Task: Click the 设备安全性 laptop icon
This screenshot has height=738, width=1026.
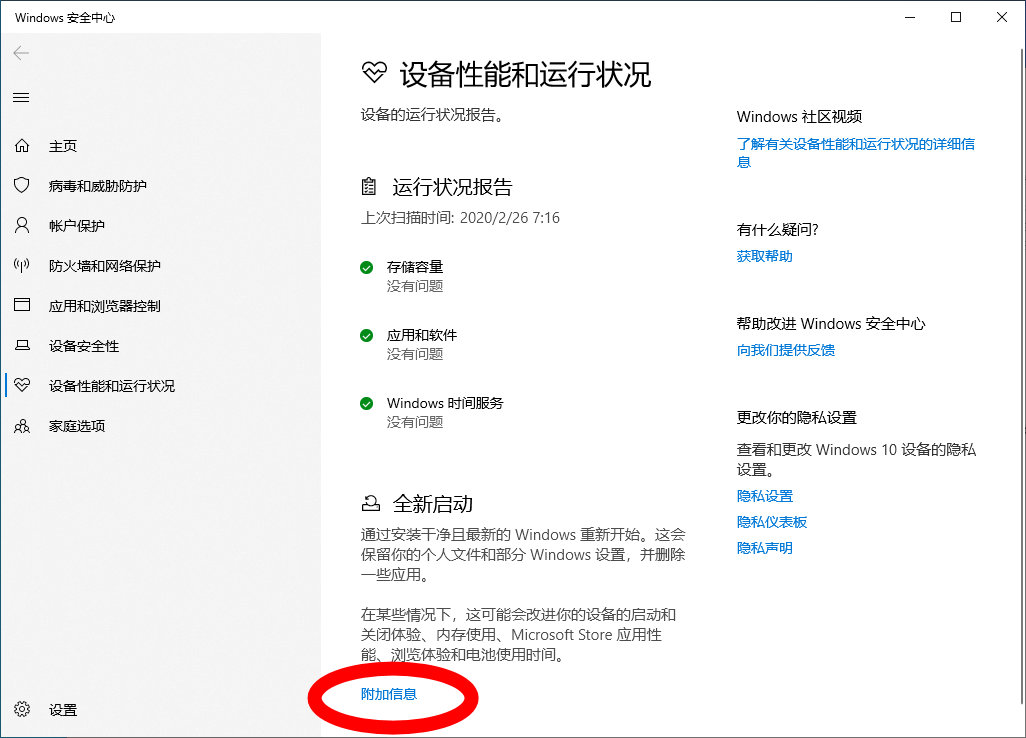Action: coord(22,345)
